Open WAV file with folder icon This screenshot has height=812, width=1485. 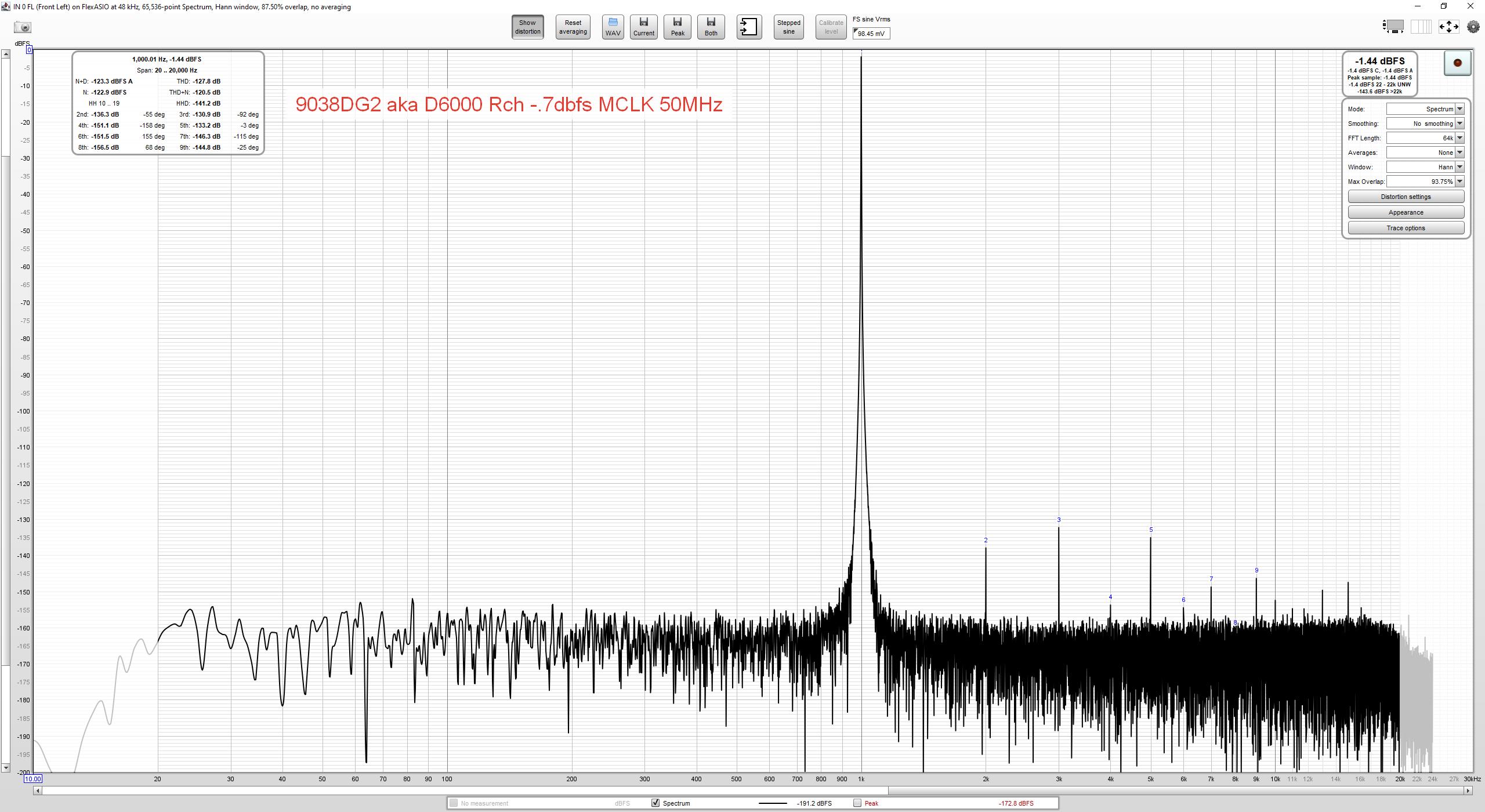coord(613,27)
